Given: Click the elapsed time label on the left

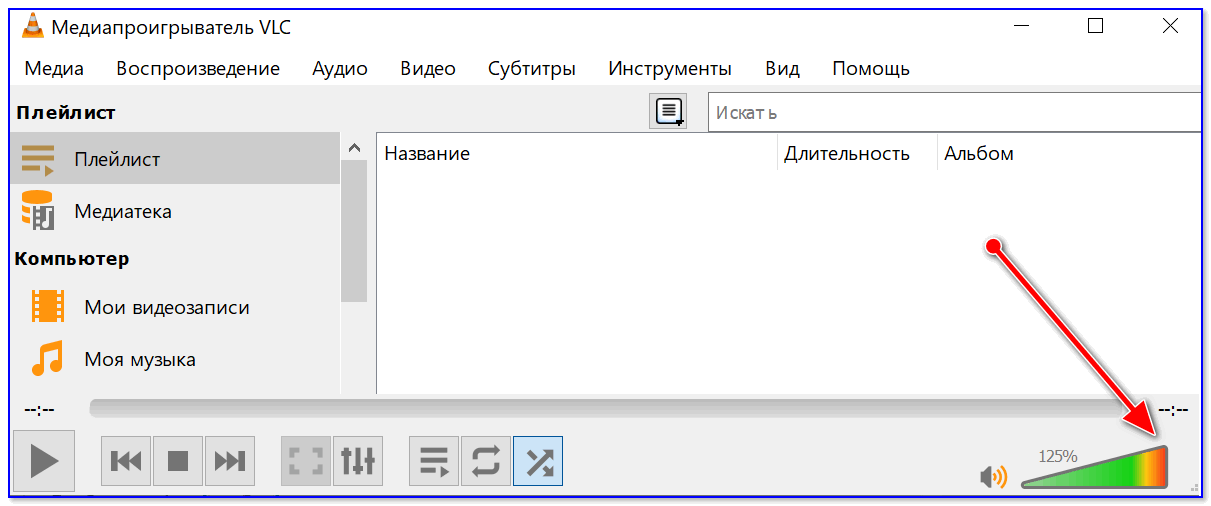Looking at the screenshot, I should tap(40, 409).
